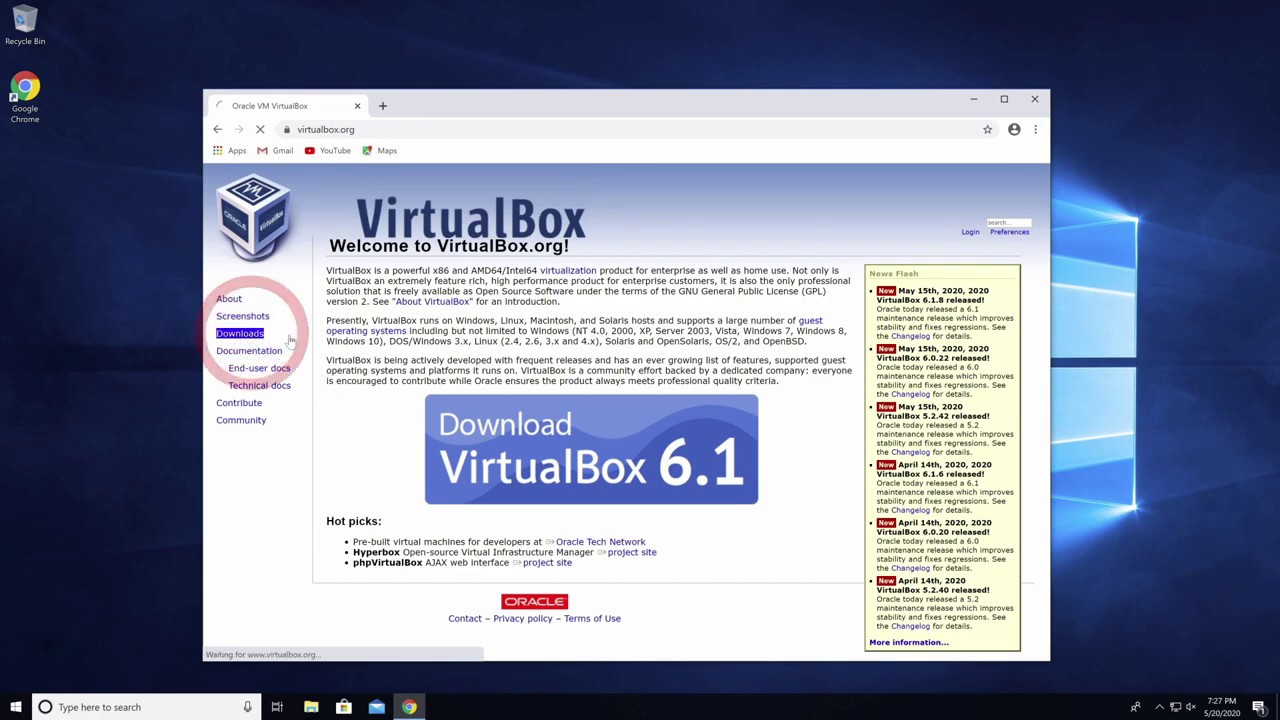Open the Documentation sidebar link

(x=249, y=351)
